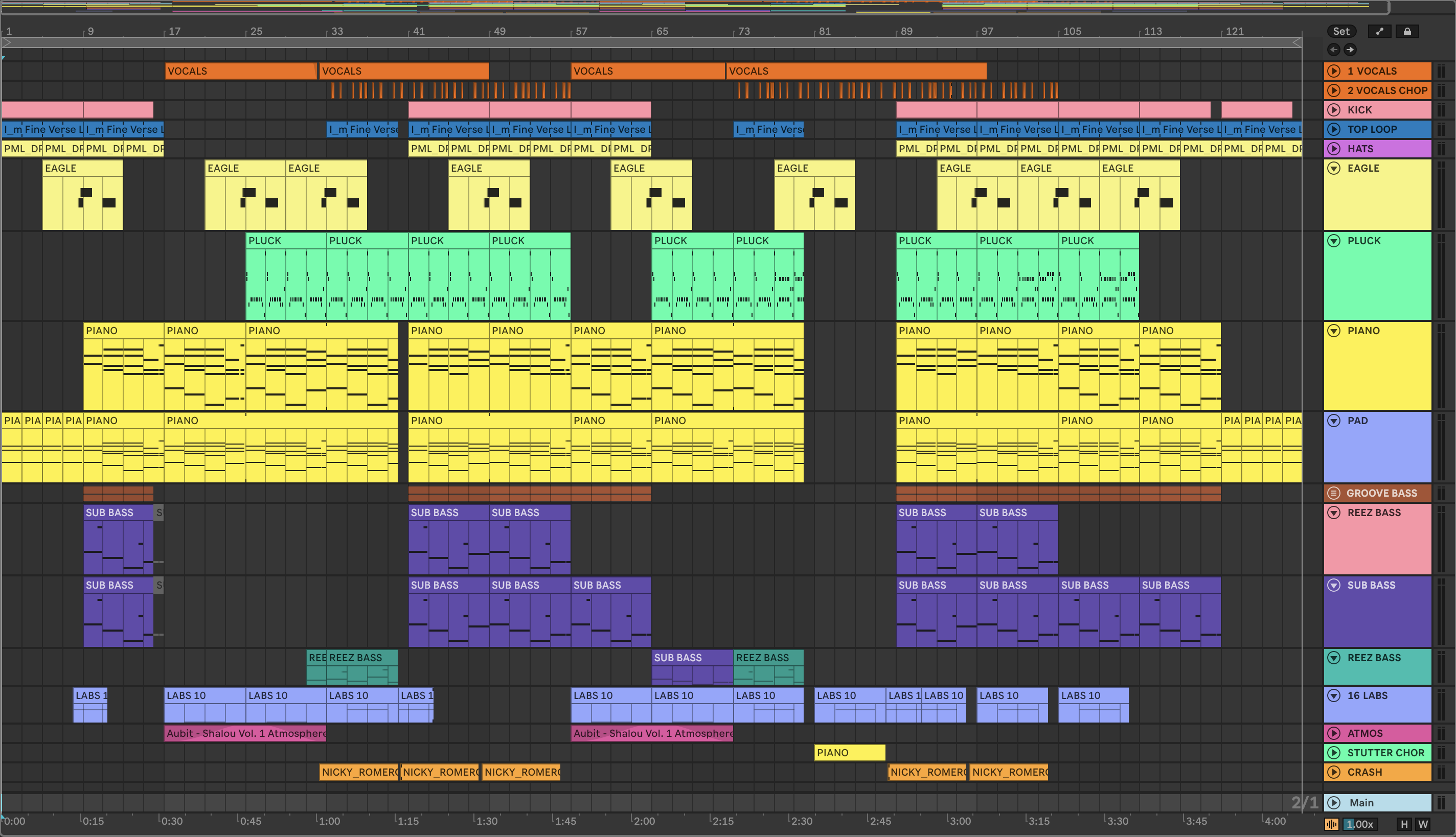Click the 1 VOCALS track level meter
The width and height of the screenshot is (1456, 837).
(1441, 72)
